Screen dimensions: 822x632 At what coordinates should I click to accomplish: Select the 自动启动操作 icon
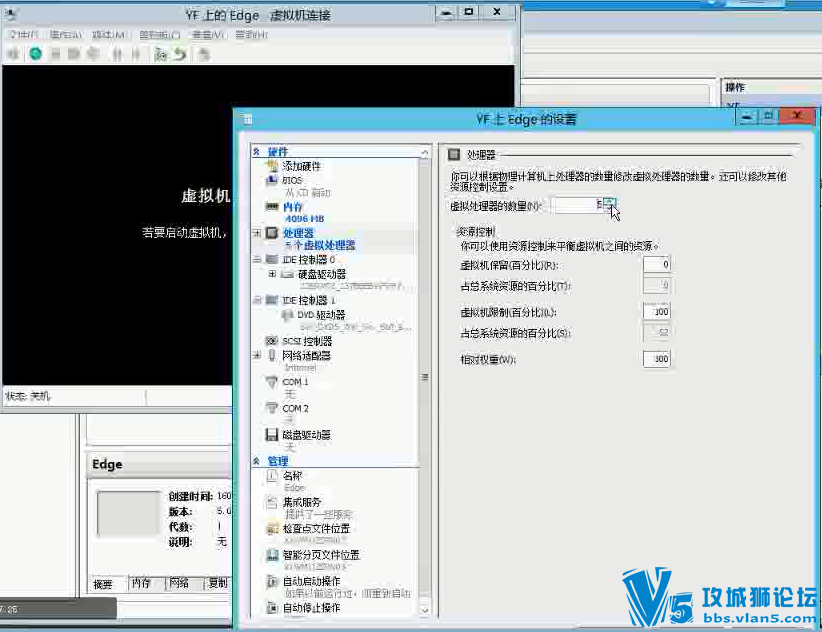272,581
